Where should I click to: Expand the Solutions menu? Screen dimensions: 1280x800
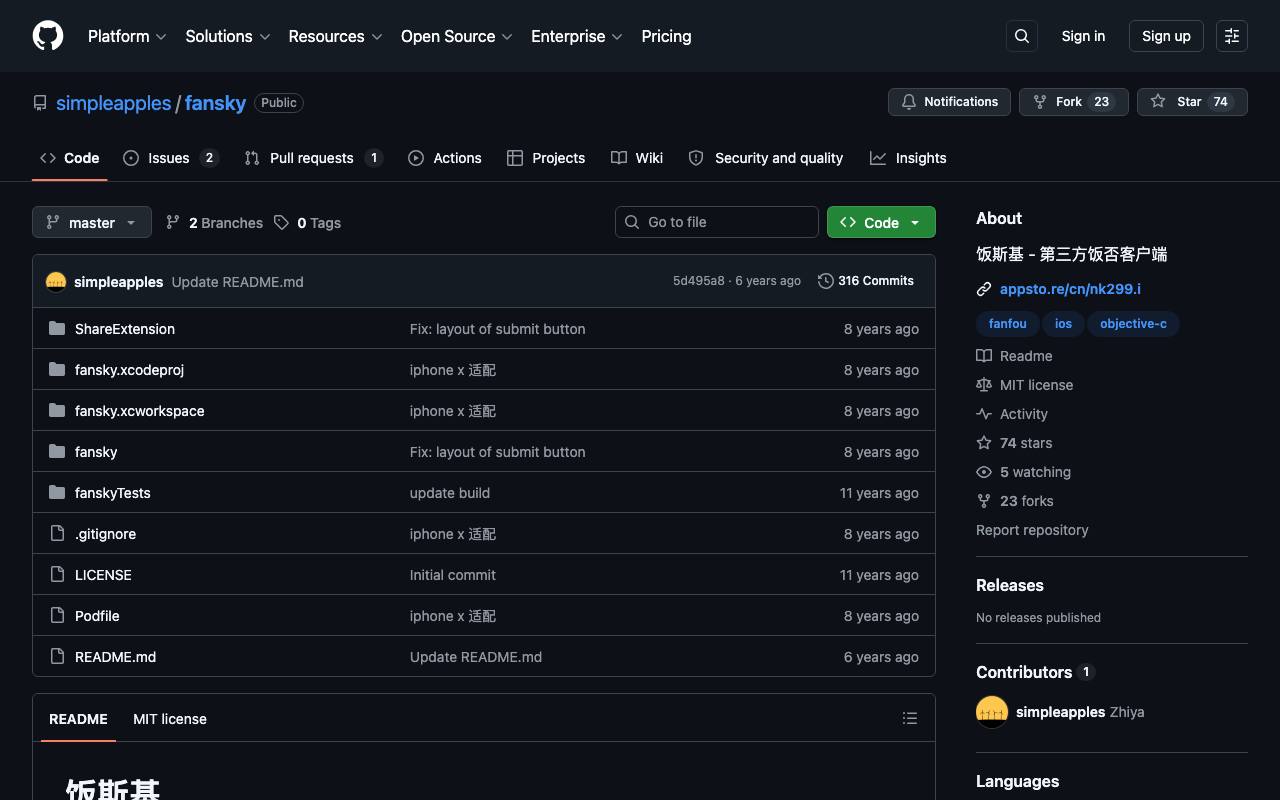(228, 36)
